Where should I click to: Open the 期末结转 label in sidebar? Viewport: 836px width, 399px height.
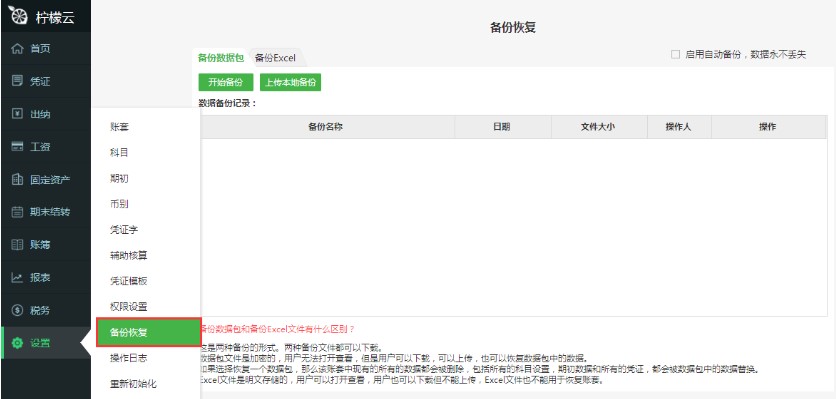[x=50, y=212]
